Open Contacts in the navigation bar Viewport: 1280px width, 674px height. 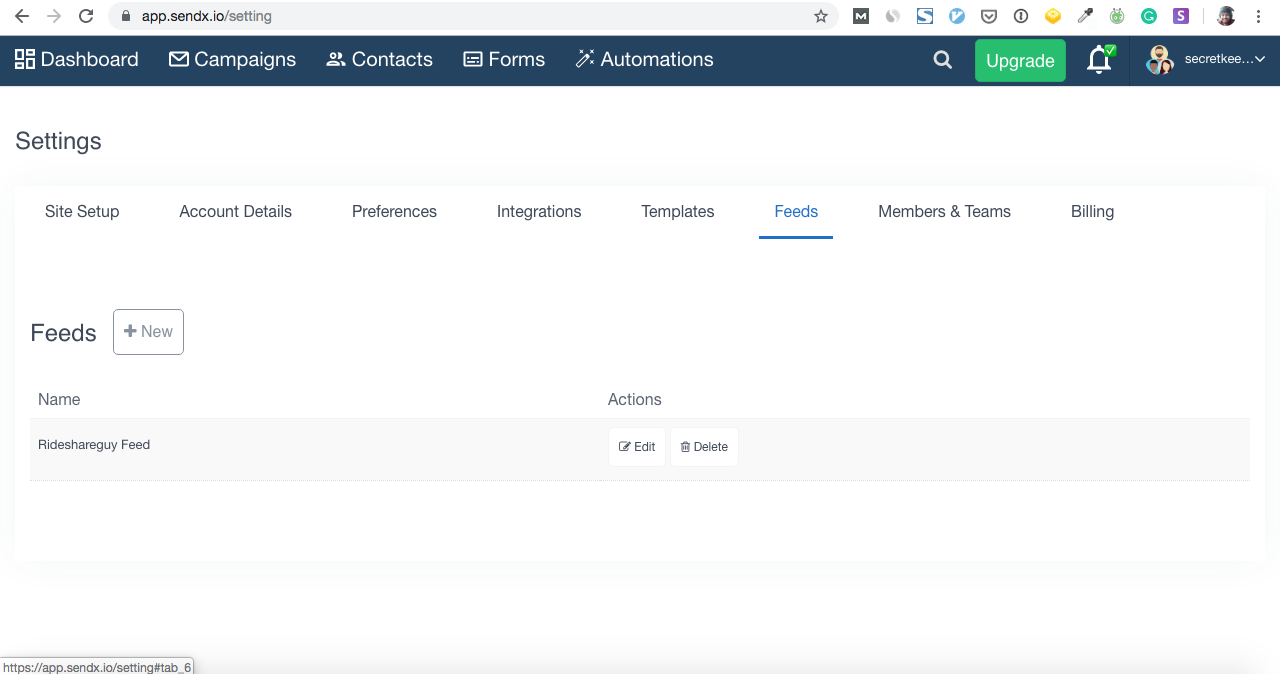(x=379, y=60)
